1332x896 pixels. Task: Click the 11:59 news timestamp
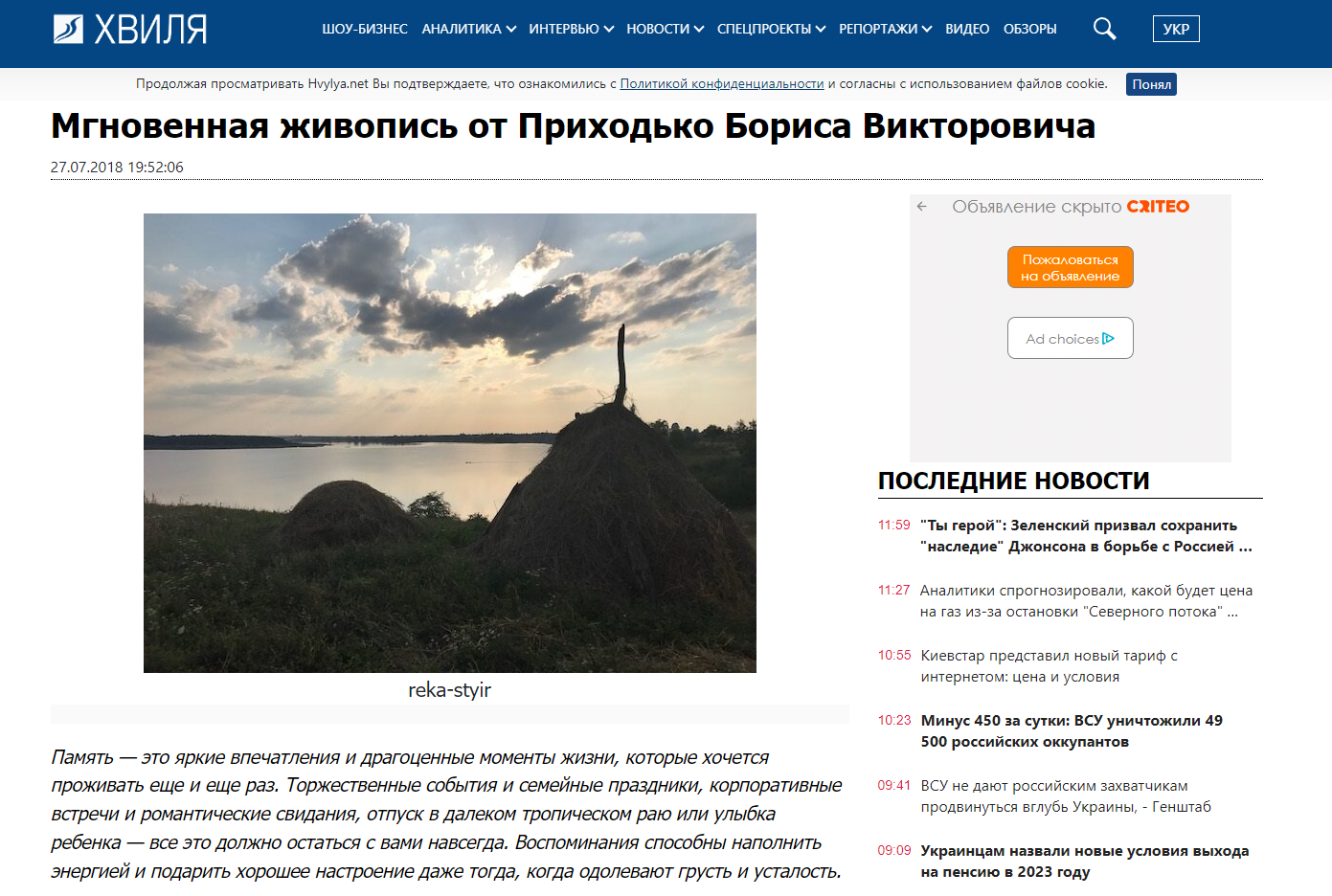(x=893, y=525)
